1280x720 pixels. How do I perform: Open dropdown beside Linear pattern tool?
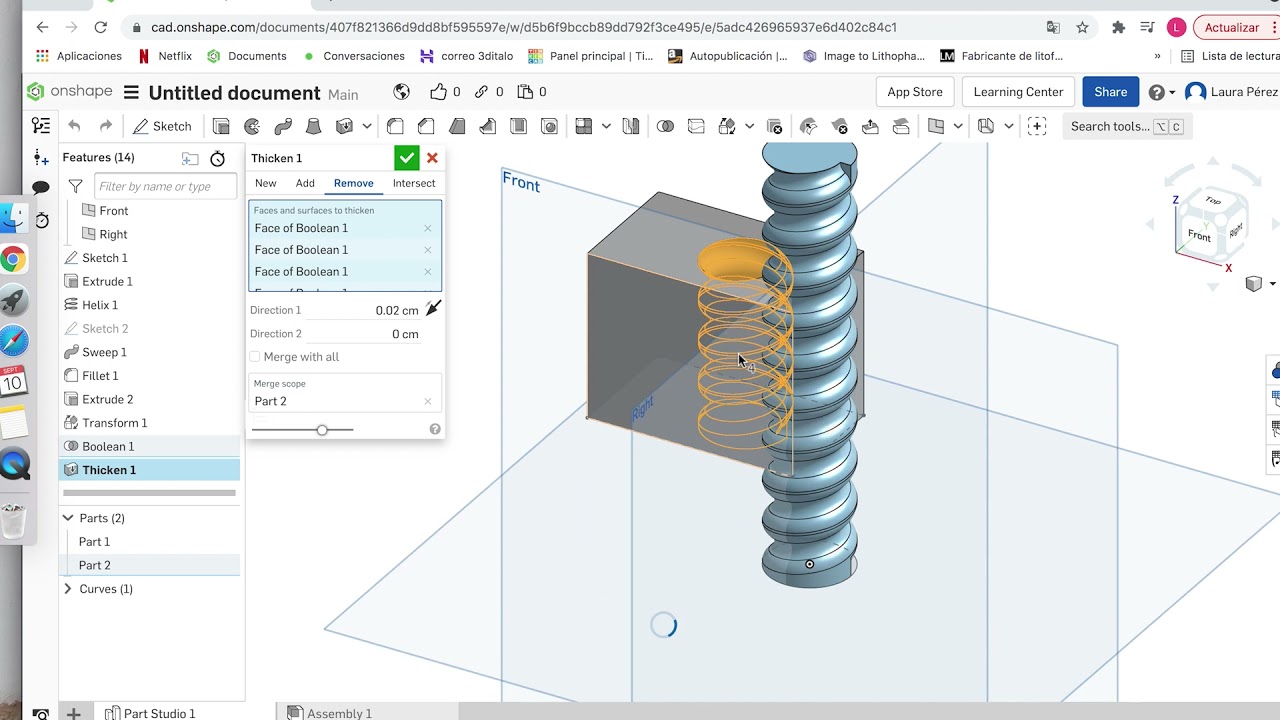coord(606,126)
